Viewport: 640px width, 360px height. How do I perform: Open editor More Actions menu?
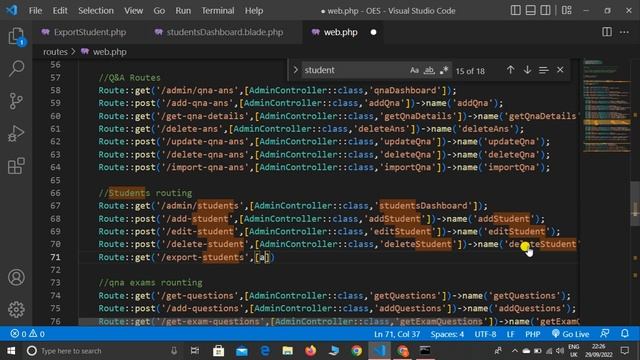624,32
